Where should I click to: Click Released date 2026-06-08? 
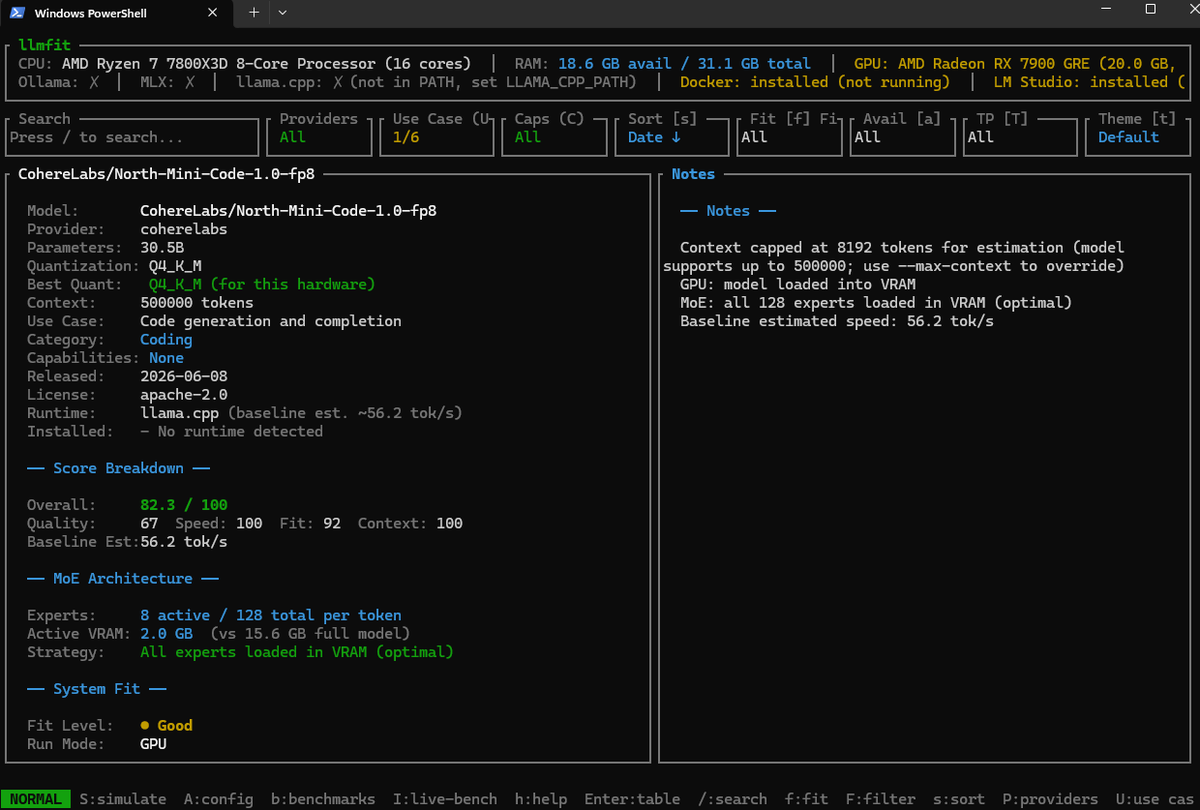point(185,376)
